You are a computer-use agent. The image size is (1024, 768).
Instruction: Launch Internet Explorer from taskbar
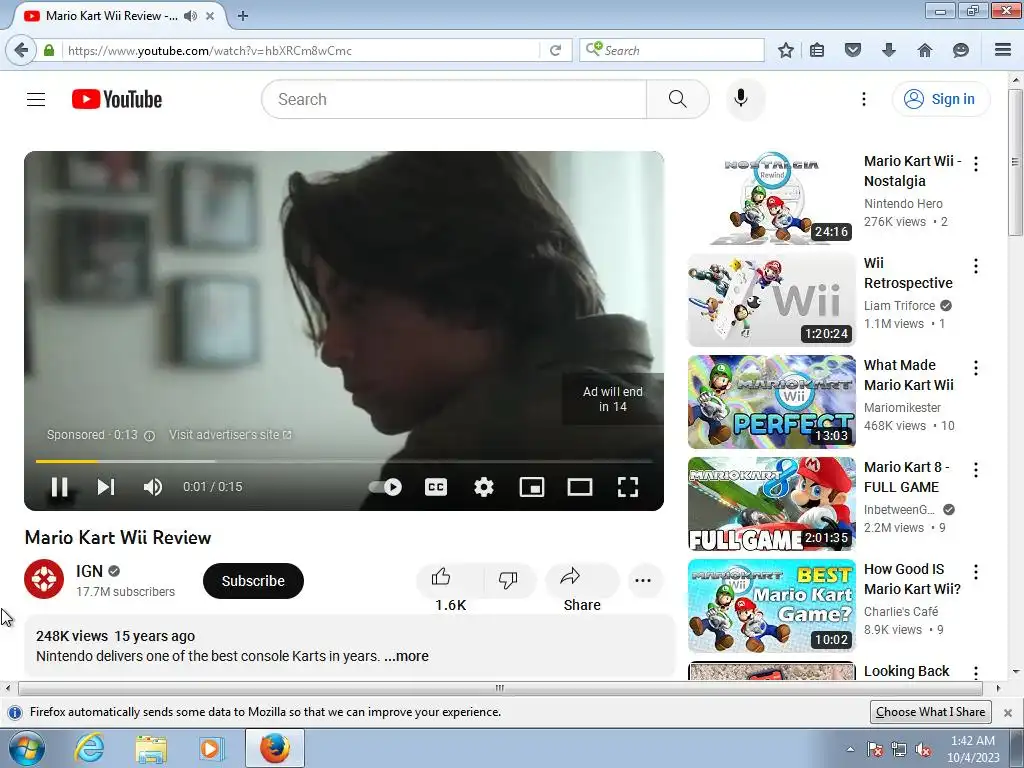pyautogui.click(x=88, y=748)
